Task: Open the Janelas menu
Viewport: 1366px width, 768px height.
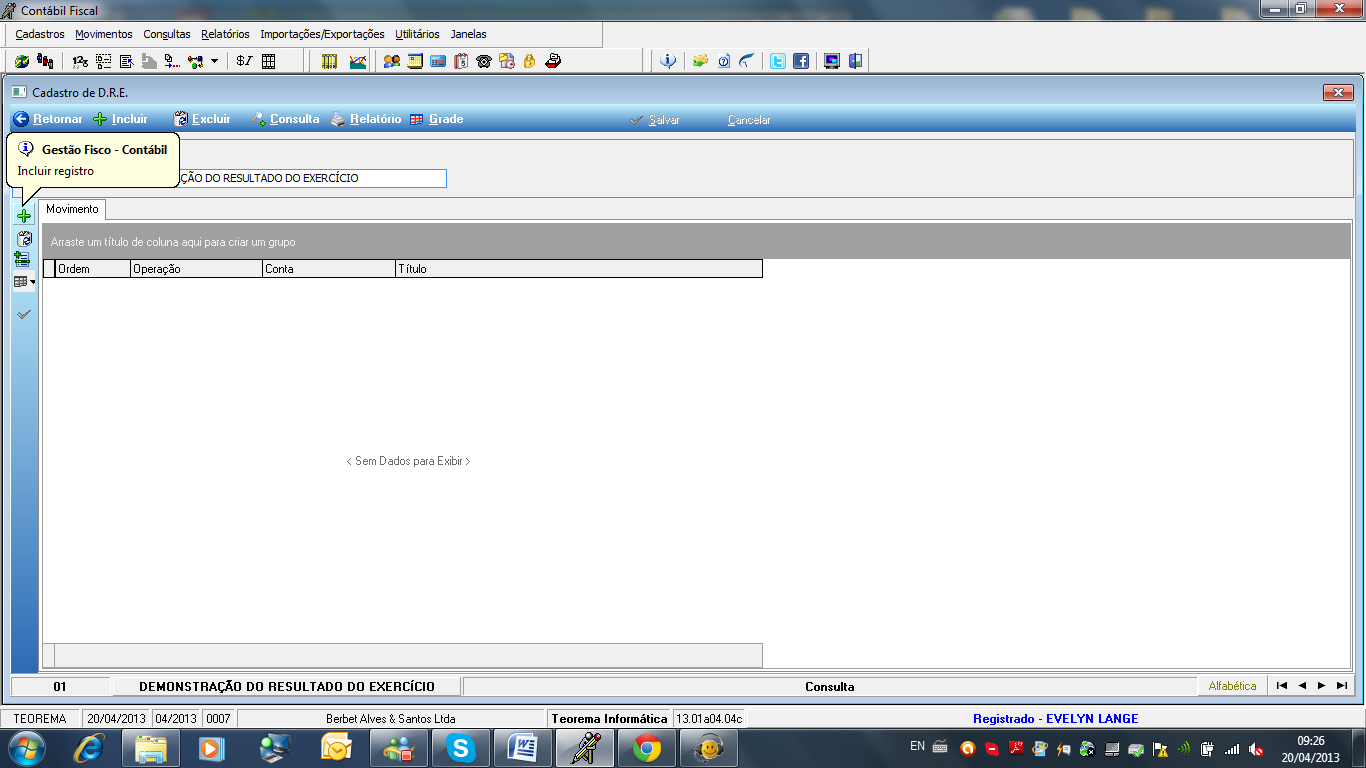Action: (x=469, y=34)
